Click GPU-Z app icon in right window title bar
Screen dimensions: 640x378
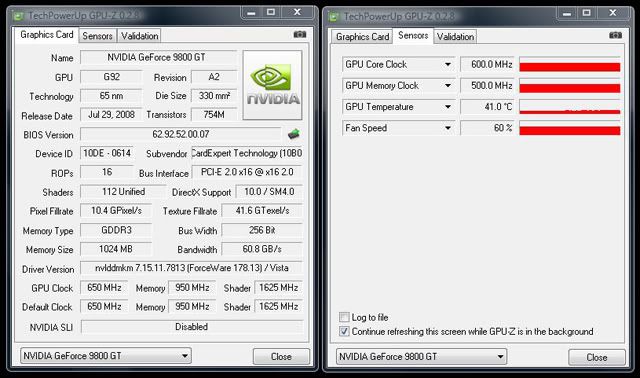tap(334, 17)
